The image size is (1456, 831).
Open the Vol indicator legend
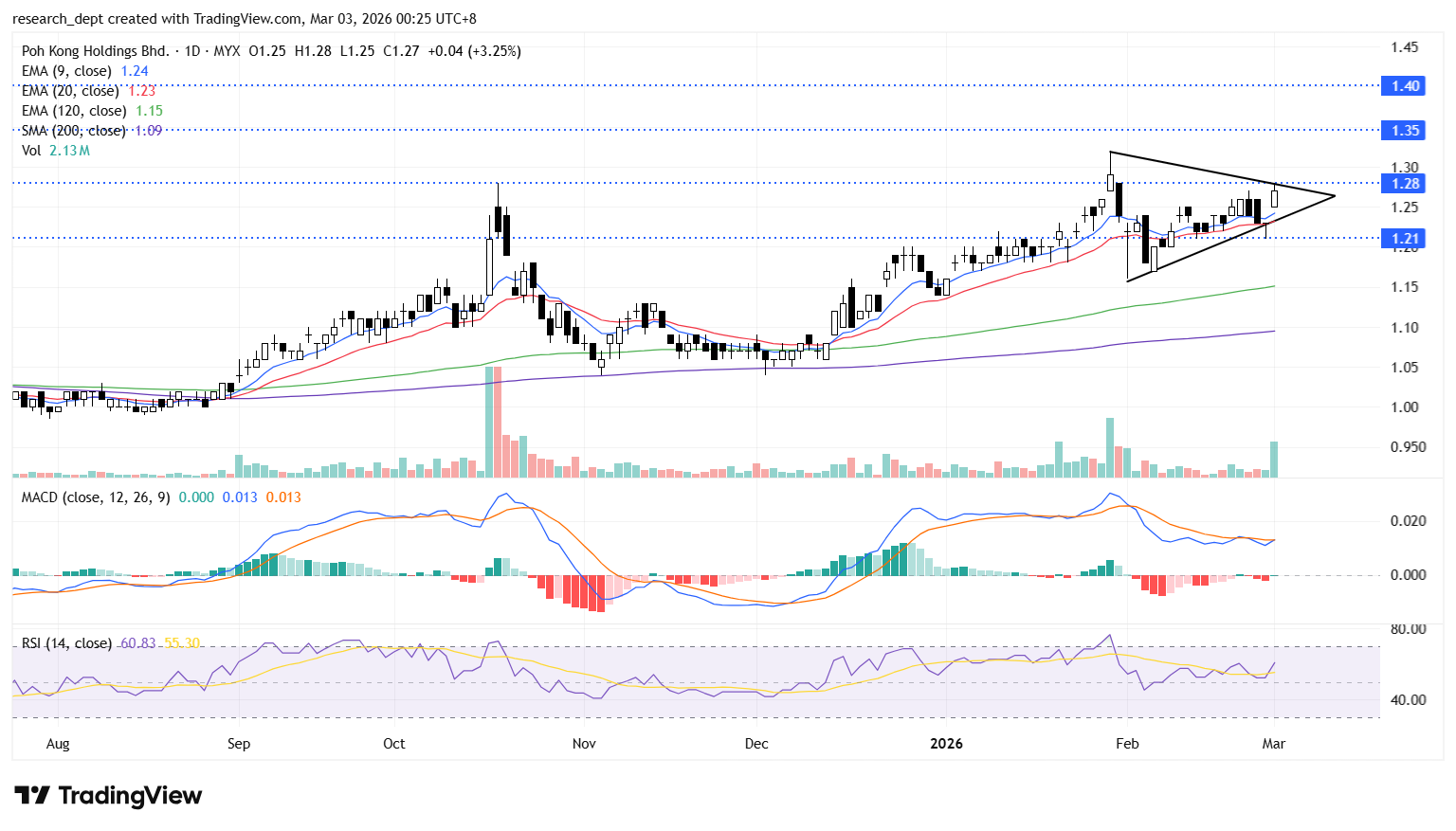coord(31,151)
